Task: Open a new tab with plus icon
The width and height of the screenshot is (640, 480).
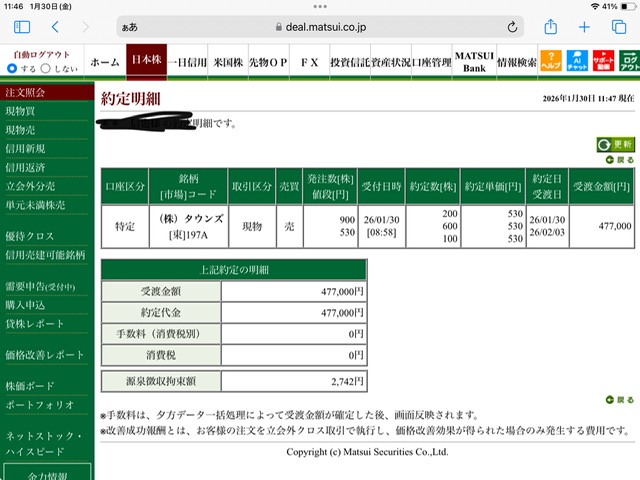Action: click(x=584, y=27)
